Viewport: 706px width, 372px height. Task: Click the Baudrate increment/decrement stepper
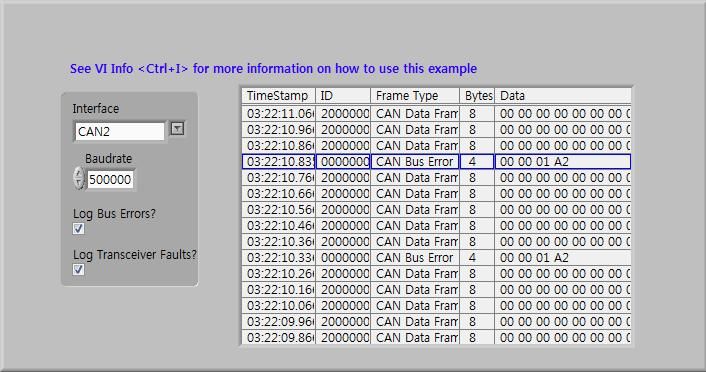(78, 178)
